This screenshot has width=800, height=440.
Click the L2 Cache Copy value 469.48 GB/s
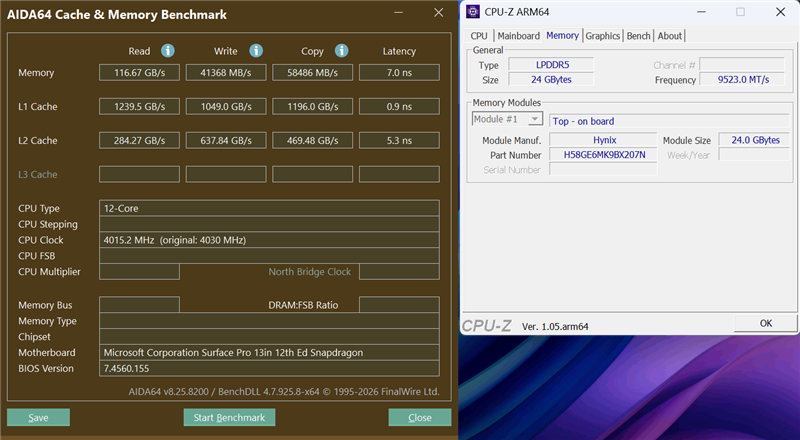tap(312, 140)
